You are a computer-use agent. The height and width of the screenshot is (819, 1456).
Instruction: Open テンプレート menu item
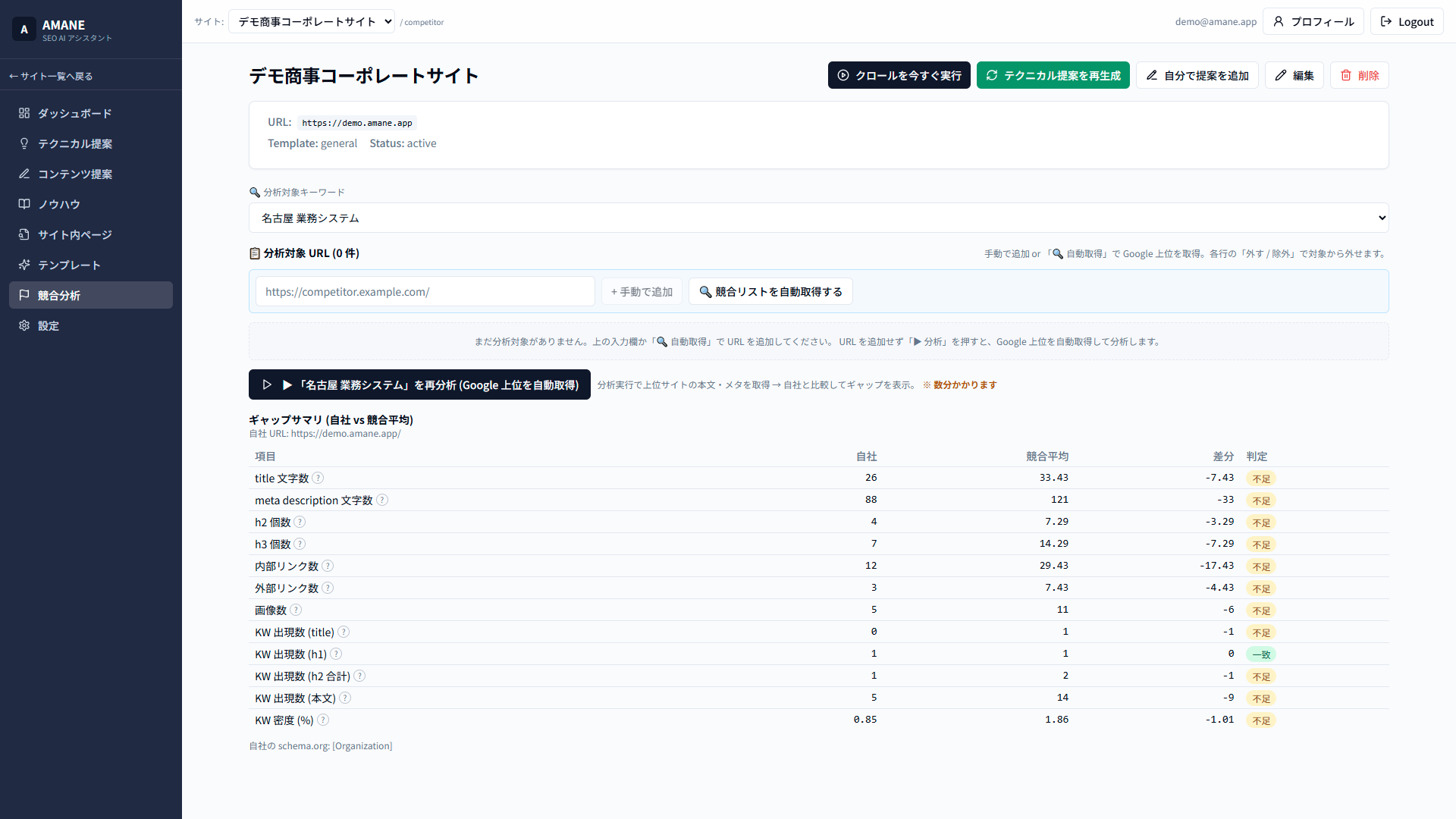coord(91,265)
